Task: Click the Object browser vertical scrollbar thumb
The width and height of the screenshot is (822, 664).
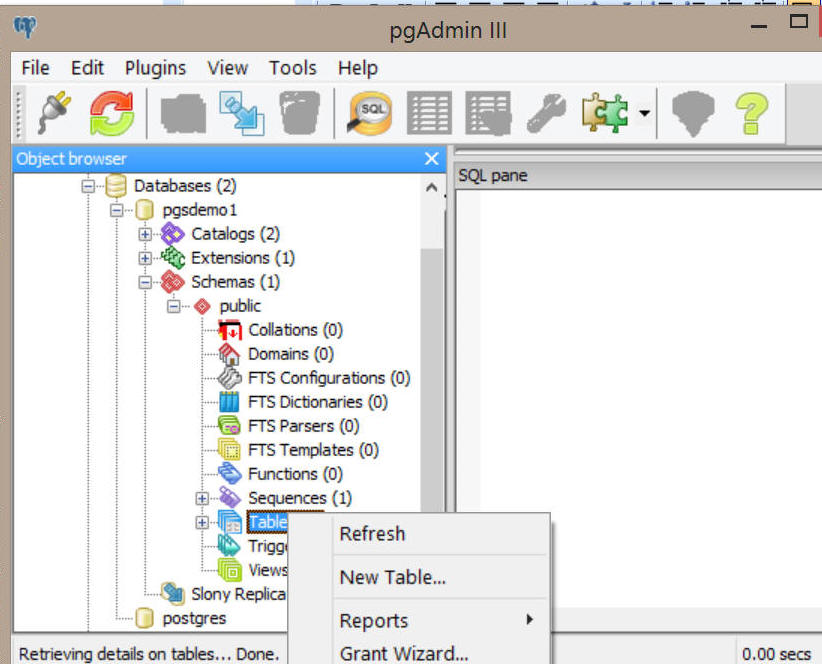Action: pyautogui.click(x=431, y=379)
